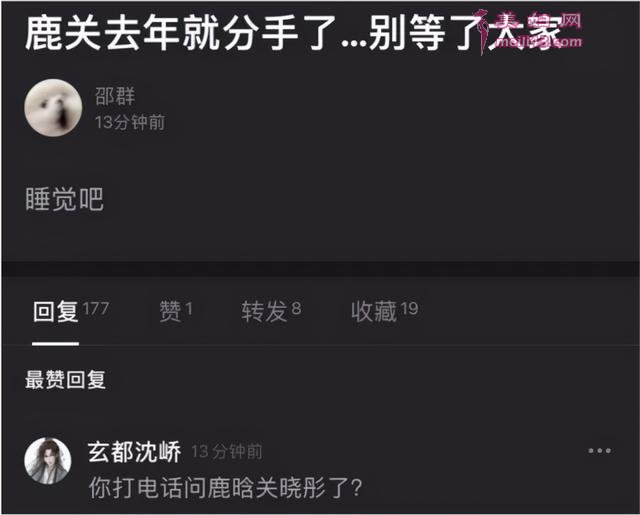This screenshot has width=640, height=515.
Task: Click the white underline indicator below 回复
Action: coord(56,344)
